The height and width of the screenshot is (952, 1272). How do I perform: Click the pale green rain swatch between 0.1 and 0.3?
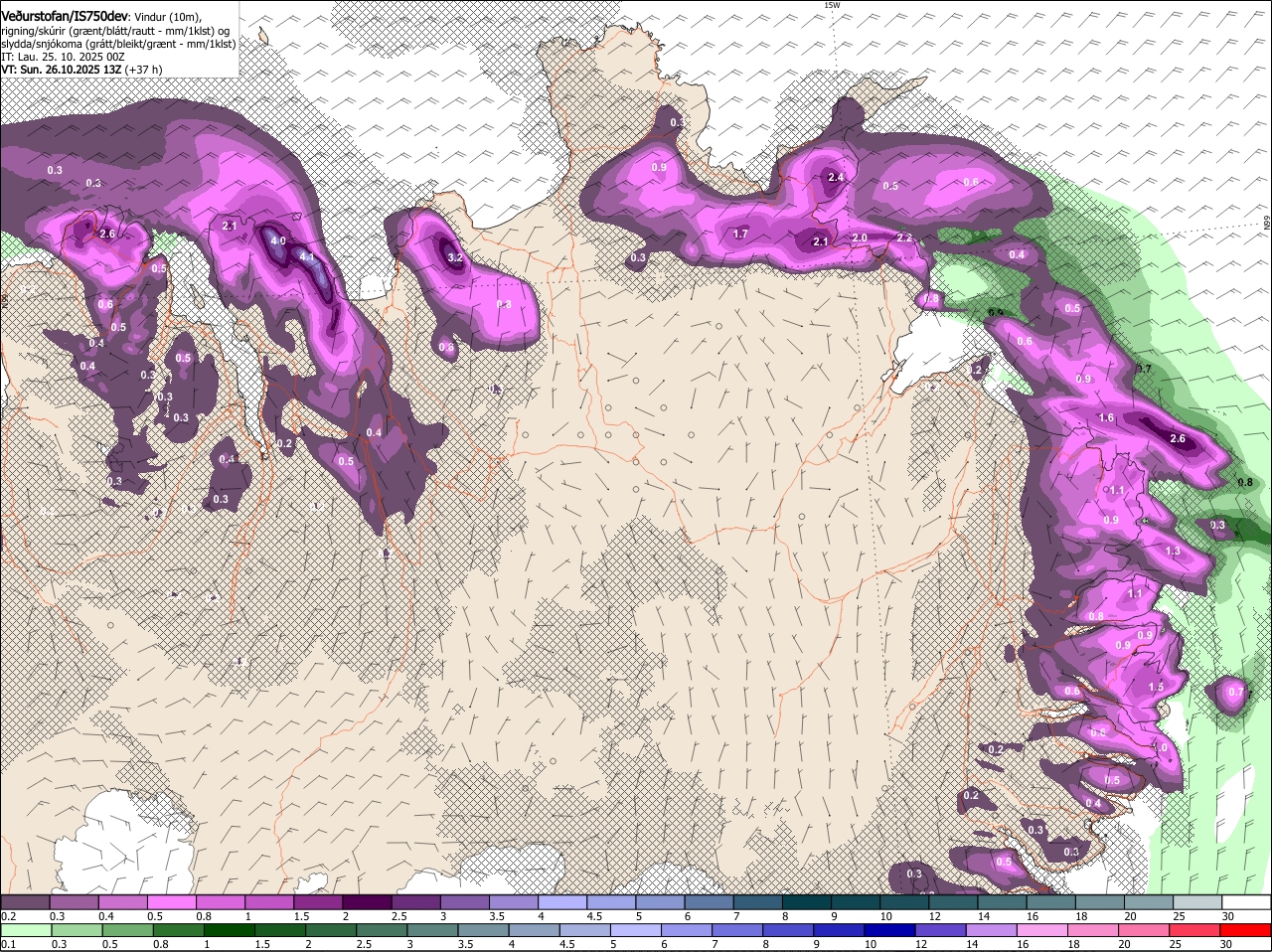25,930
